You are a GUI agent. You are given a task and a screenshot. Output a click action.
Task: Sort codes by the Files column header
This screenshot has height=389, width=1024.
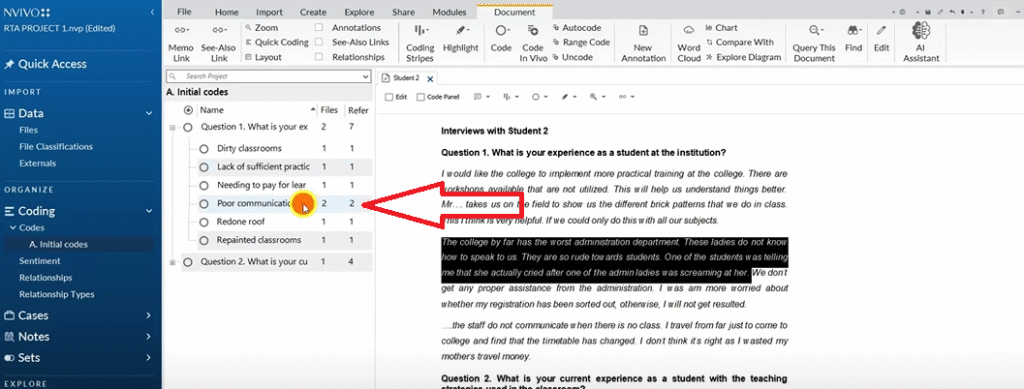point(329,110)
